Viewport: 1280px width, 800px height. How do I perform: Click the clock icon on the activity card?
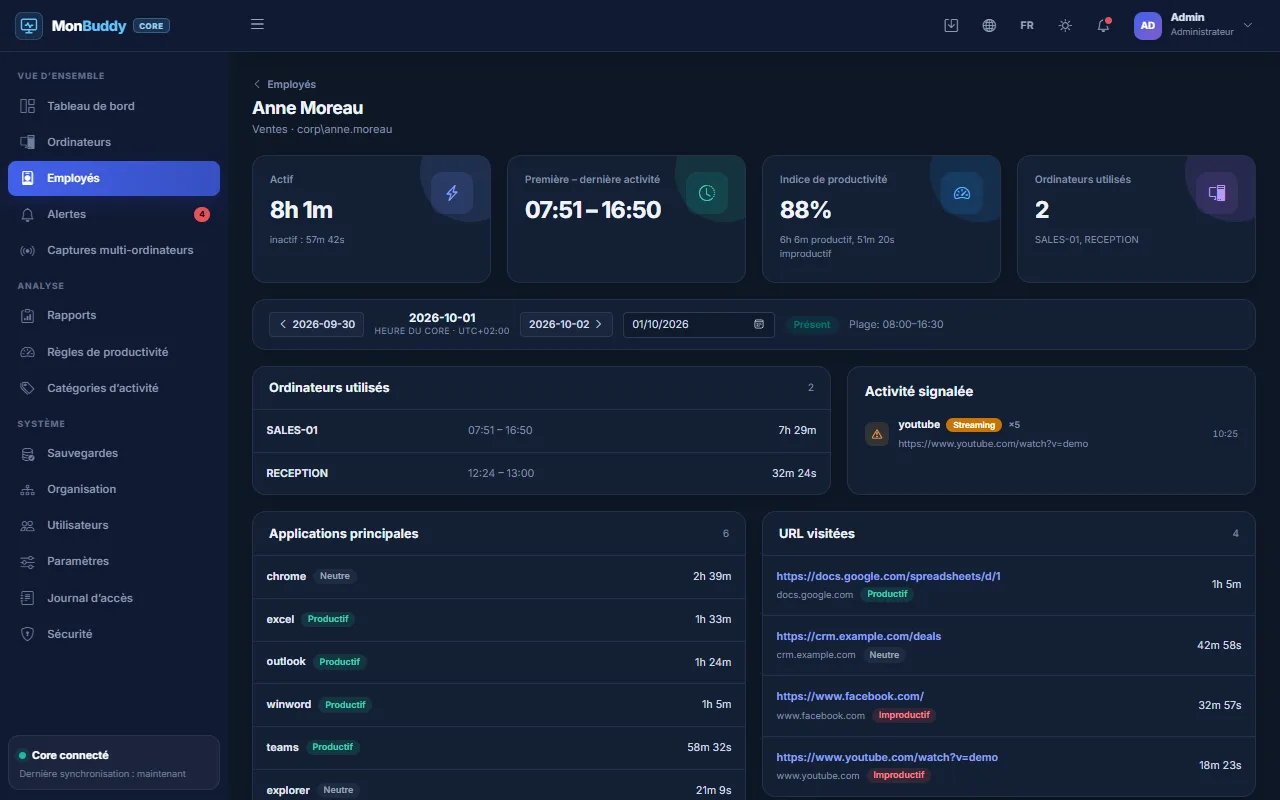[x=707, y=193]
